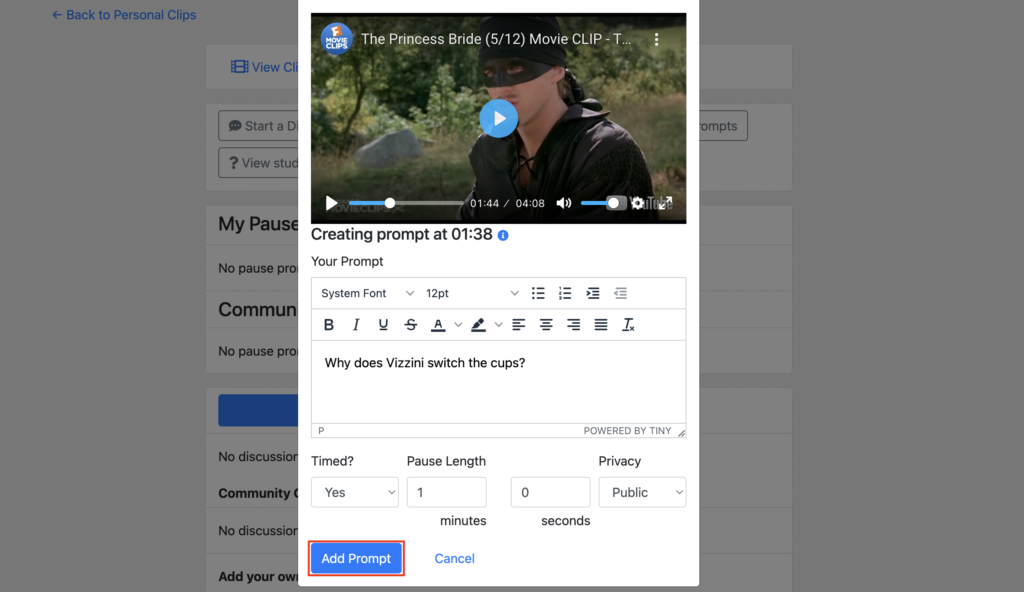
Task: Decrease indent of text
Action: coord(620,293)
